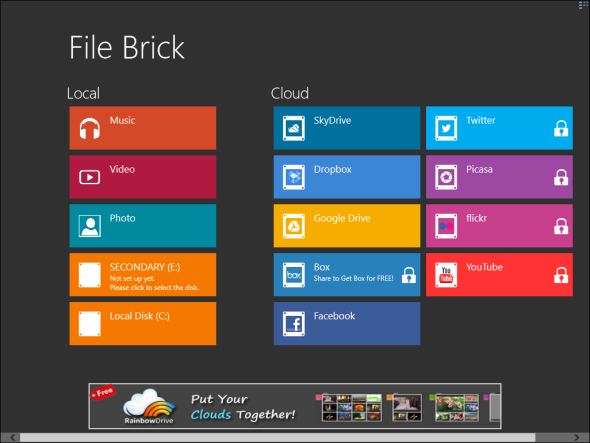Open the YouTube tile label
Image resolution: width=590 pixels, height=443 pixels.
click(484, 267)
